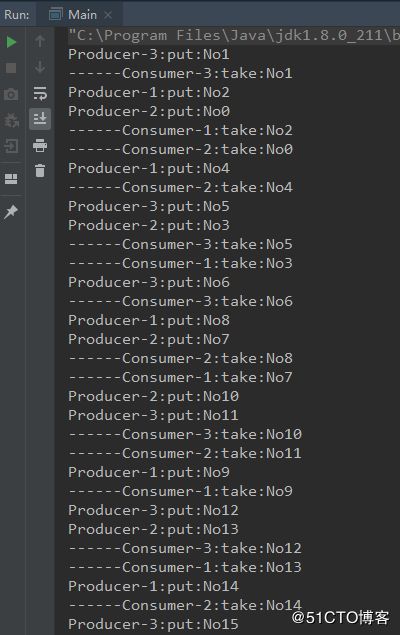Dump threads using the camera icon
400x635 pixels.
point(11,94)
